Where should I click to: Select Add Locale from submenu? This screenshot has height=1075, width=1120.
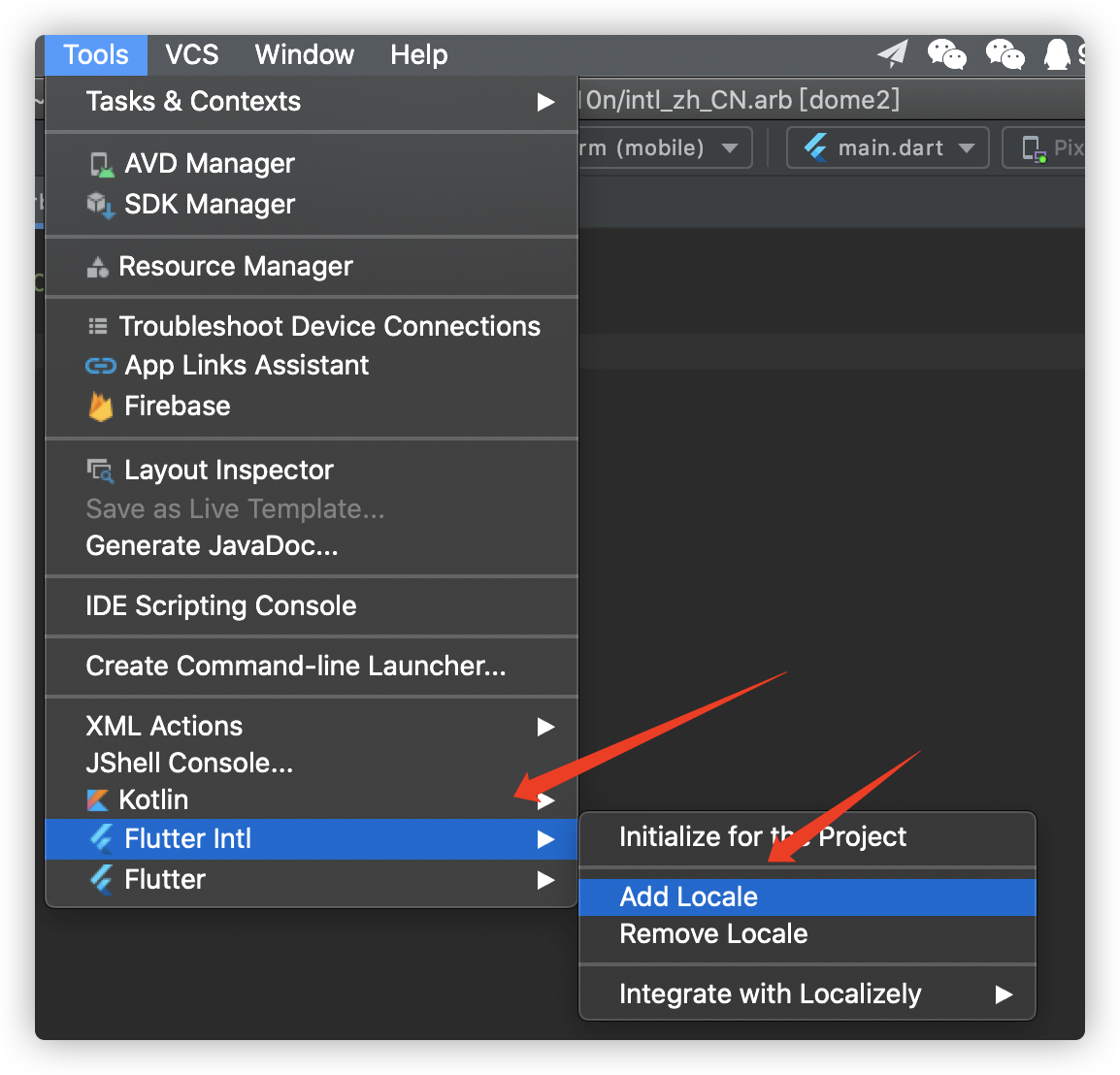807,897
